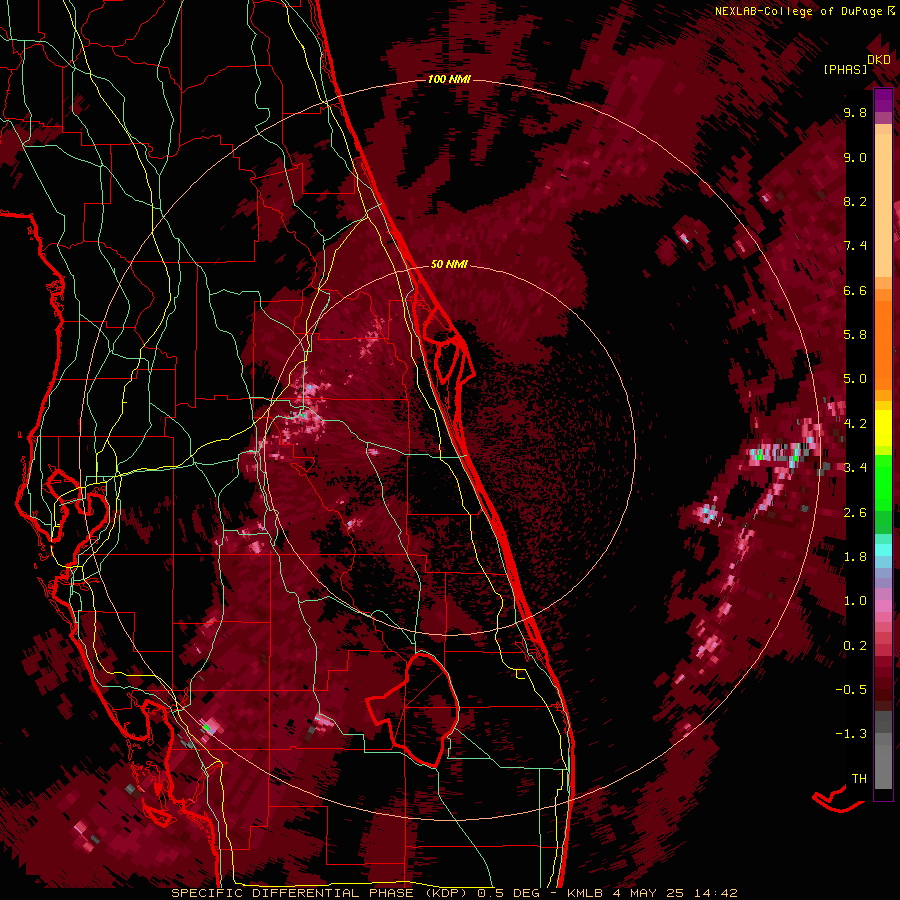This screenshot has width=900, height=900.
Task: Click the 5.8 scale value
Action: click(855, 335)
